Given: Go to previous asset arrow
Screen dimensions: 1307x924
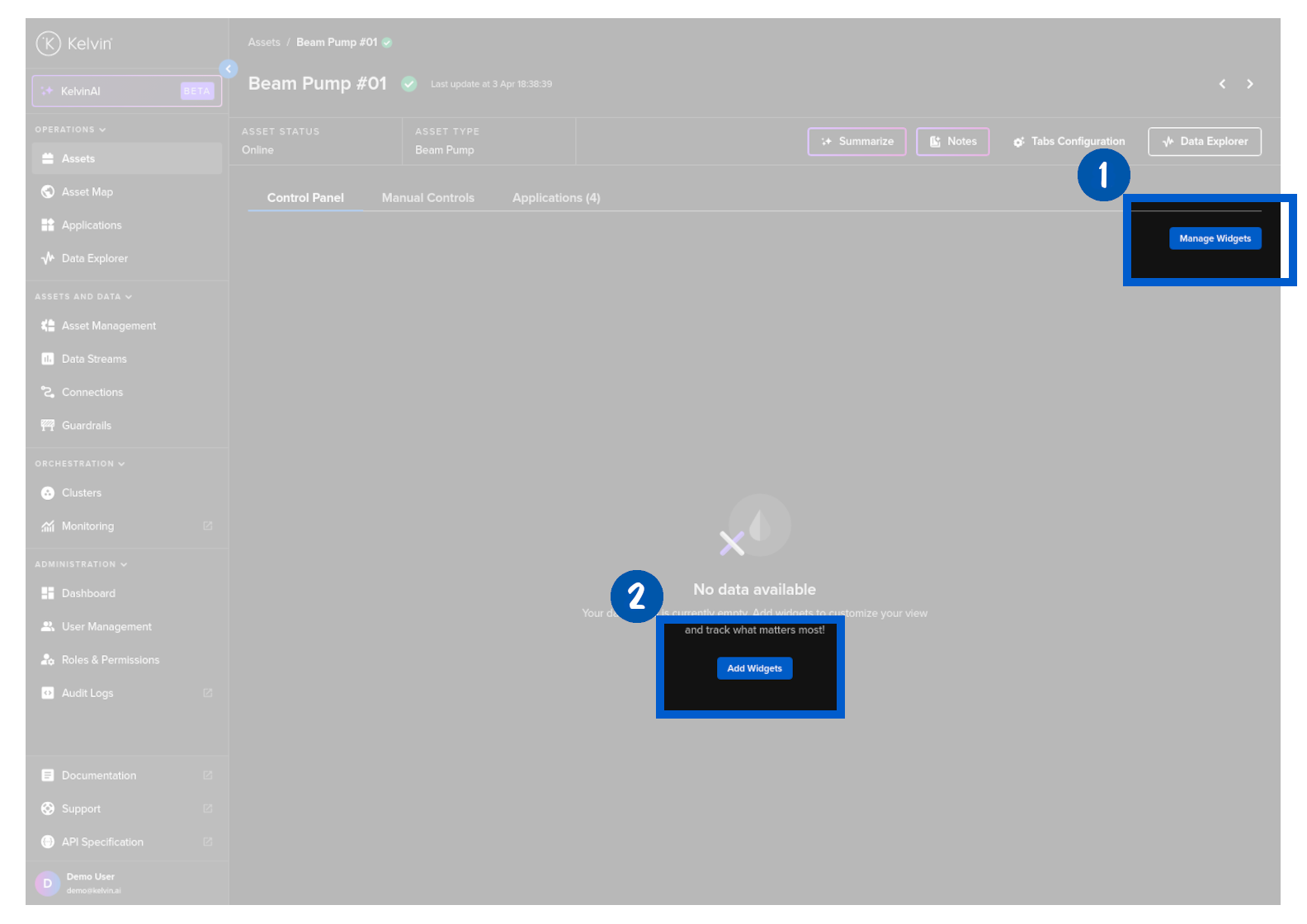Looking at the screenshot, I should (1222, 84).
